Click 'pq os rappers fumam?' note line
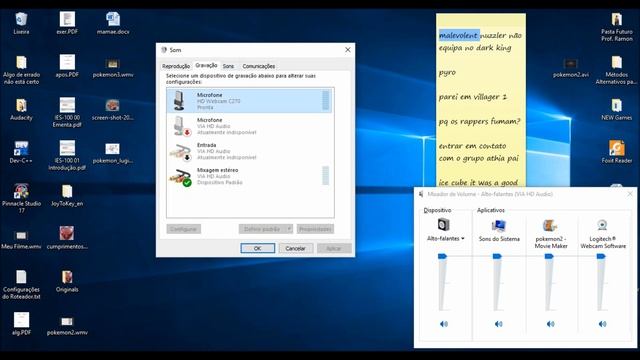The height and width of the screenshot is (360, 640). (x=480, y=122)
